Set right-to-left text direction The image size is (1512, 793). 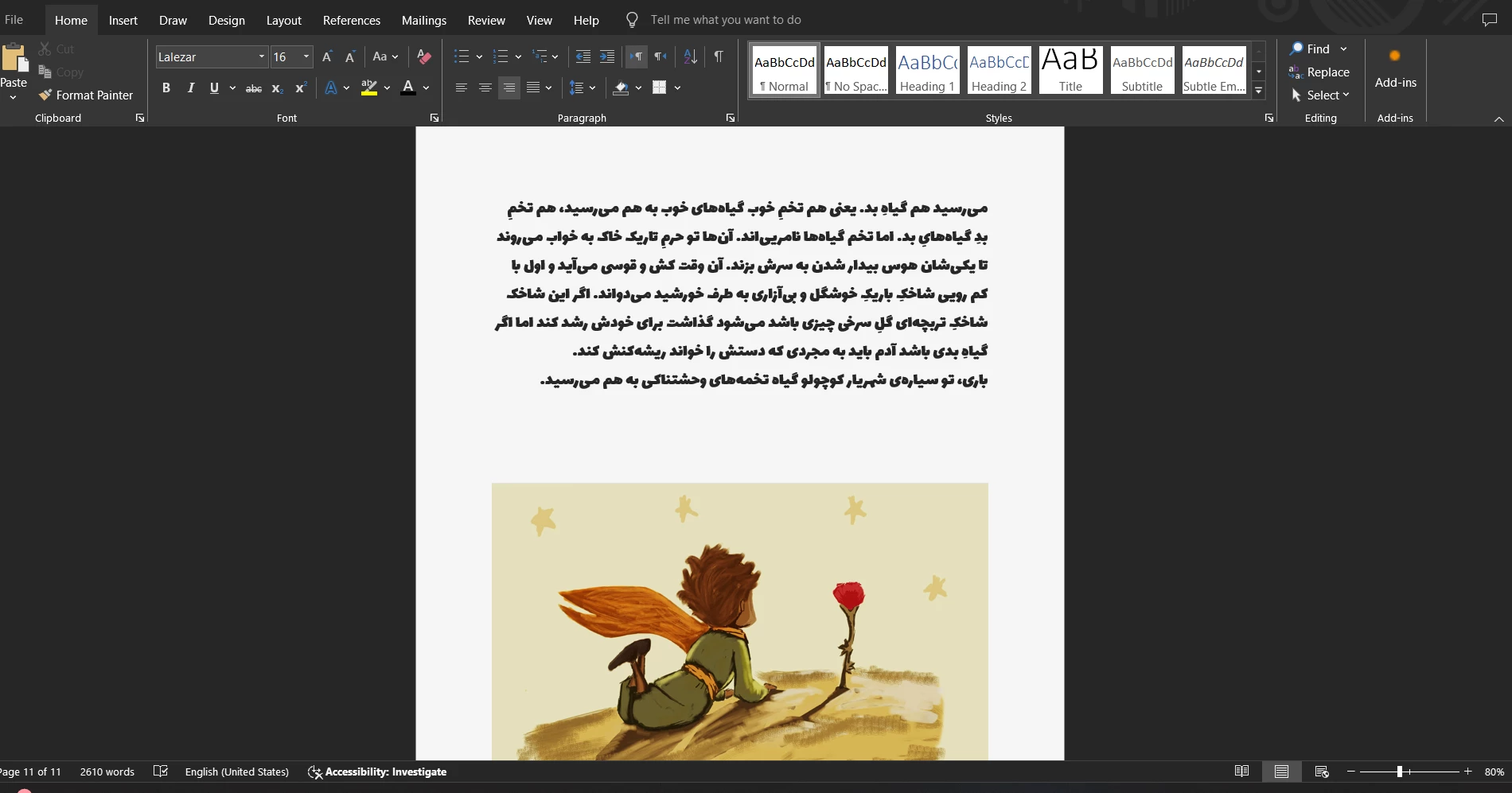pos(661,56)
